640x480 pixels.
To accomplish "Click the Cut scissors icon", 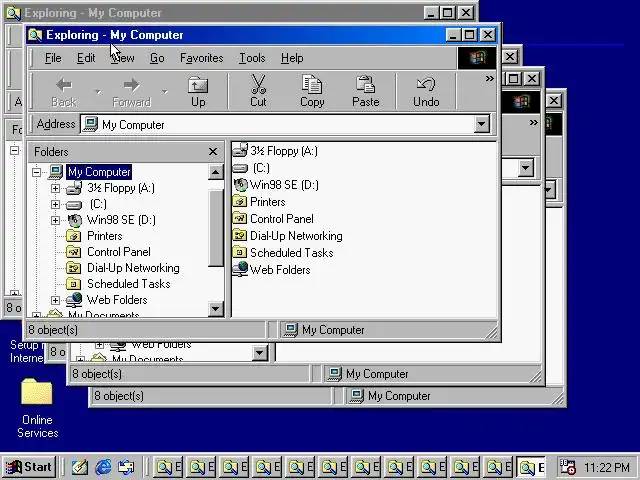I will coord(258,84).
